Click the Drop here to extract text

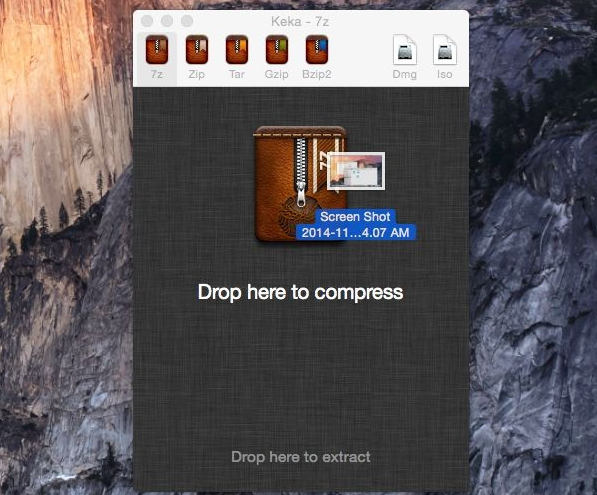pyautogui.click(x=301, y=457)
